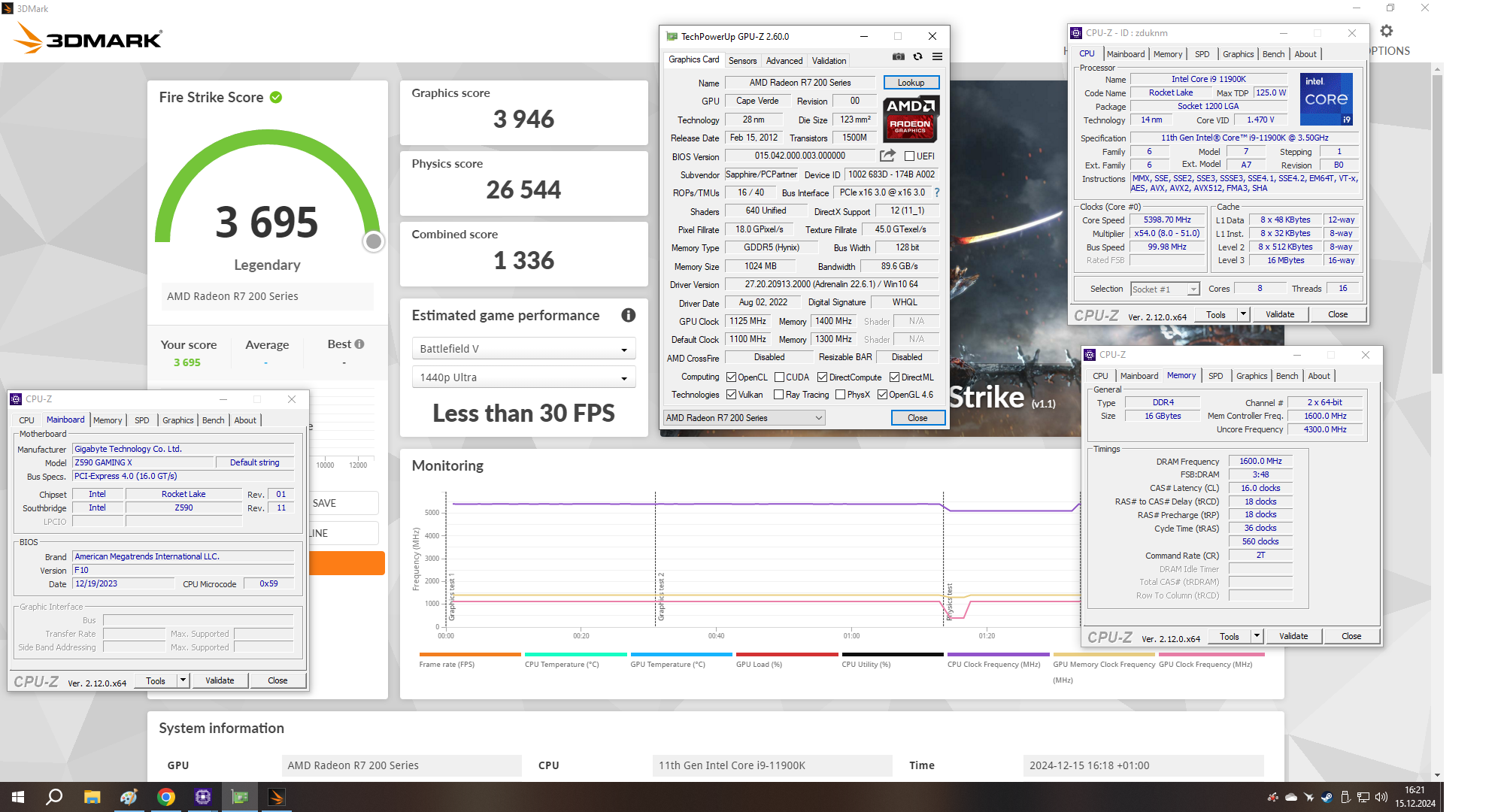Toggle the UEFI checkbox in GPU-Z

[x=909, y=156]
